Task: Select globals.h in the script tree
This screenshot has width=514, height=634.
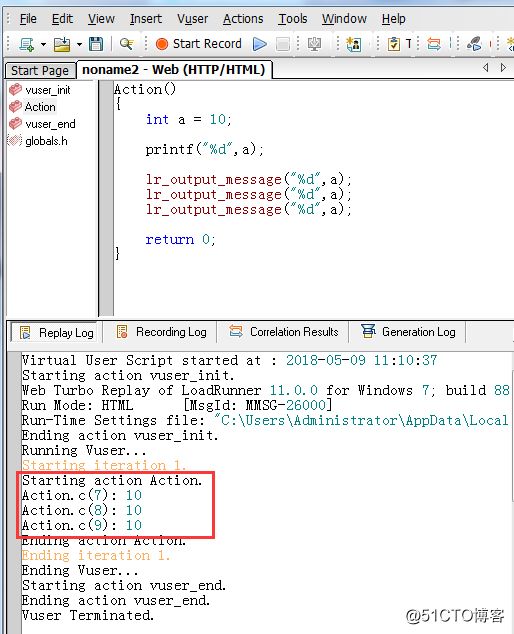Action: click(x=46, y=141)
